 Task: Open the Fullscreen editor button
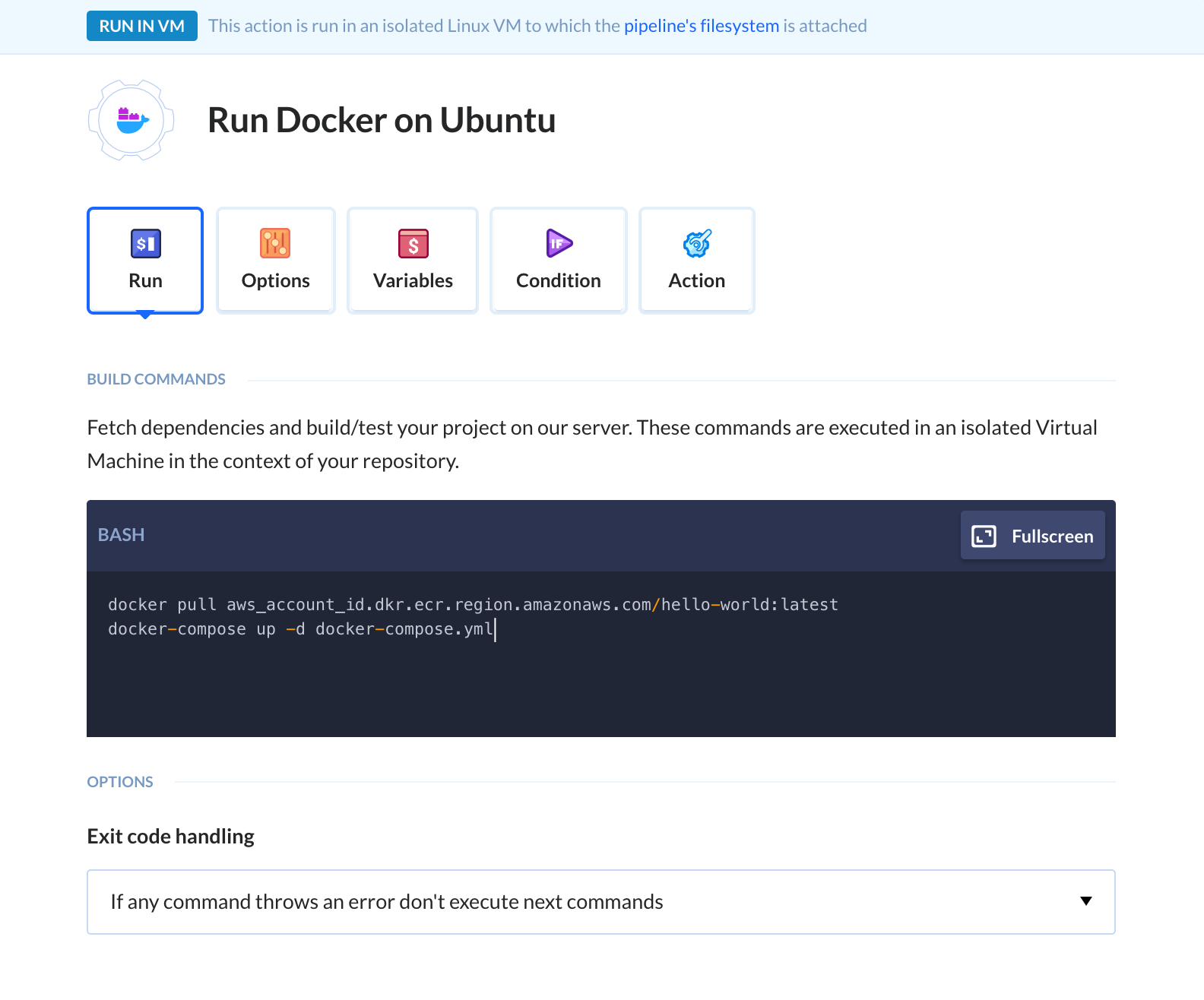1032,536
